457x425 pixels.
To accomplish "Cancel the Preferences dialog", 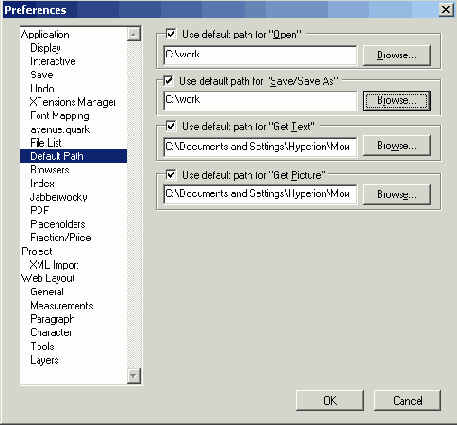I will tap(407, 400).
